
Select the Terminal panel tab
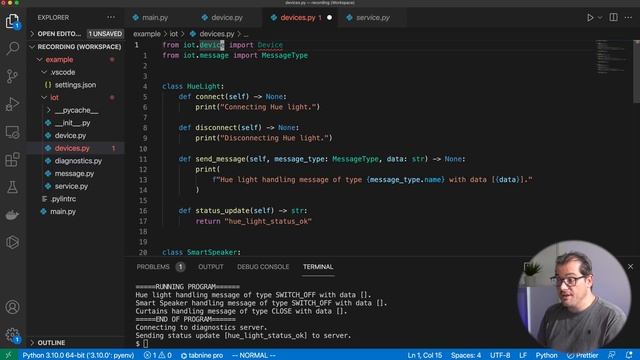[x=318, y=267]
